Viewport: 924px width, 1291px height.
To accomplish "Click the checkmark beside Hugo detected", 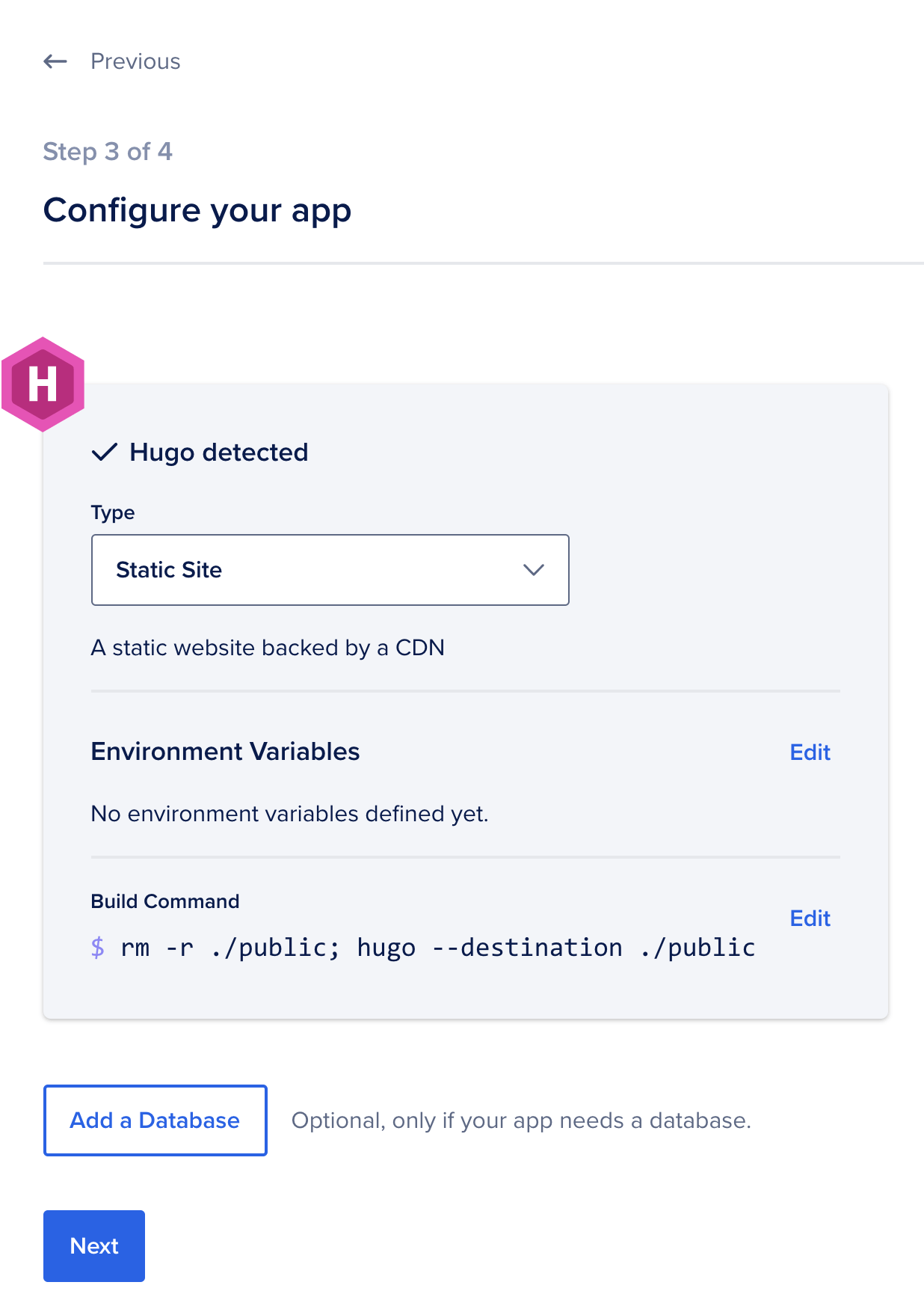I will [105, 452].
